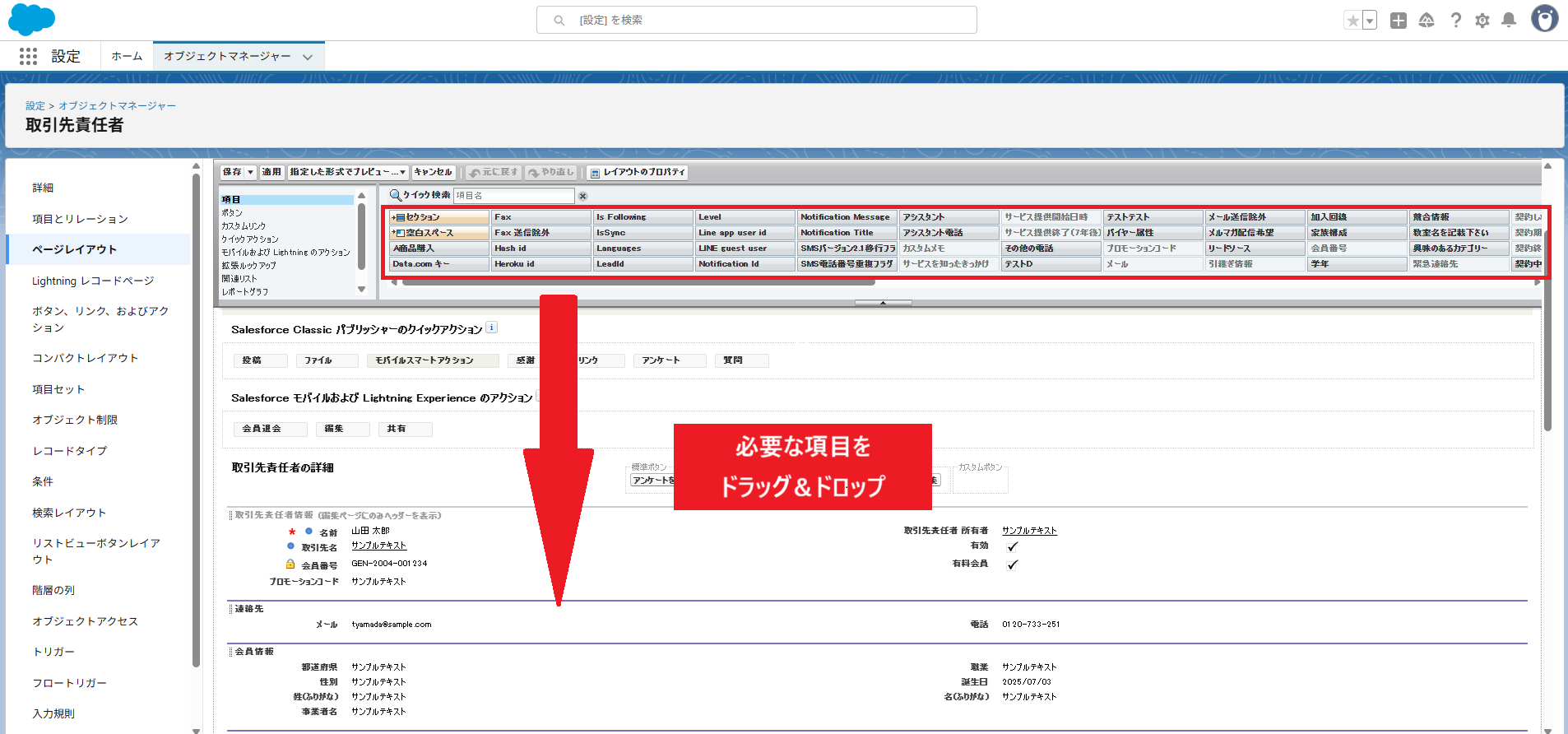
Task: Open the App Launcher grid icon
Action: (28, 56)
